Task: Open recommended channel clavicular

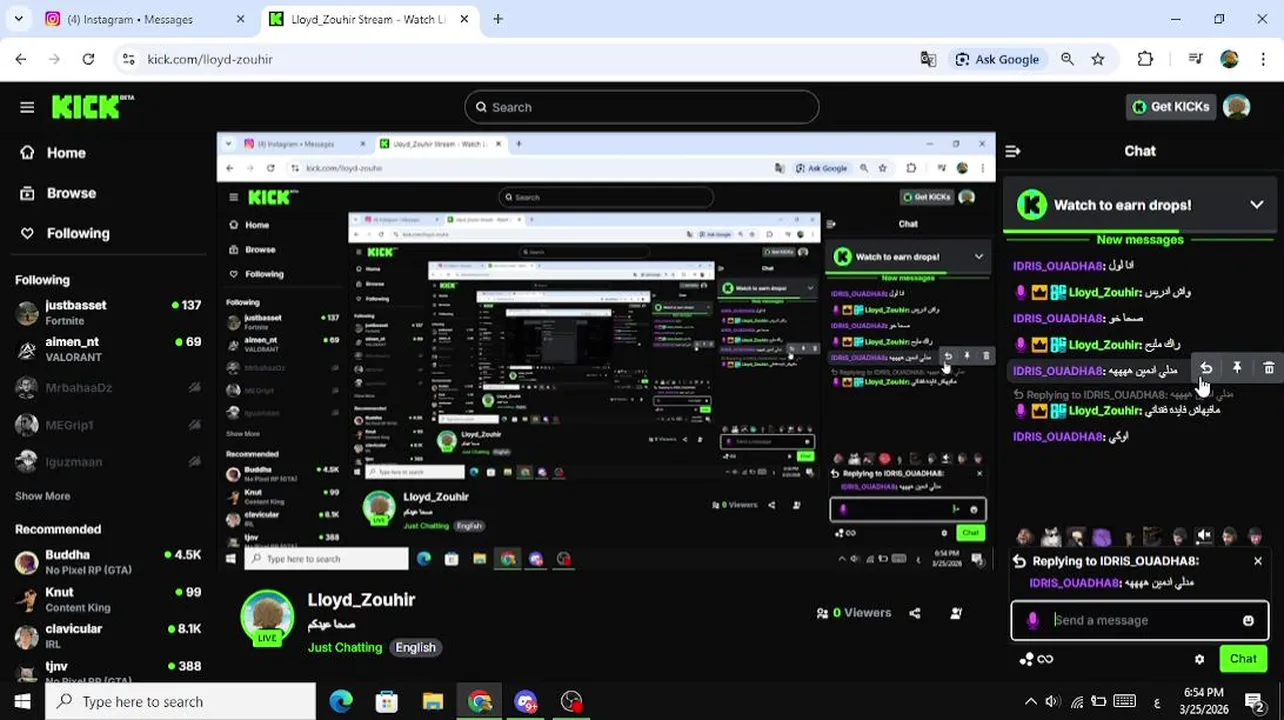Action: 108,636
